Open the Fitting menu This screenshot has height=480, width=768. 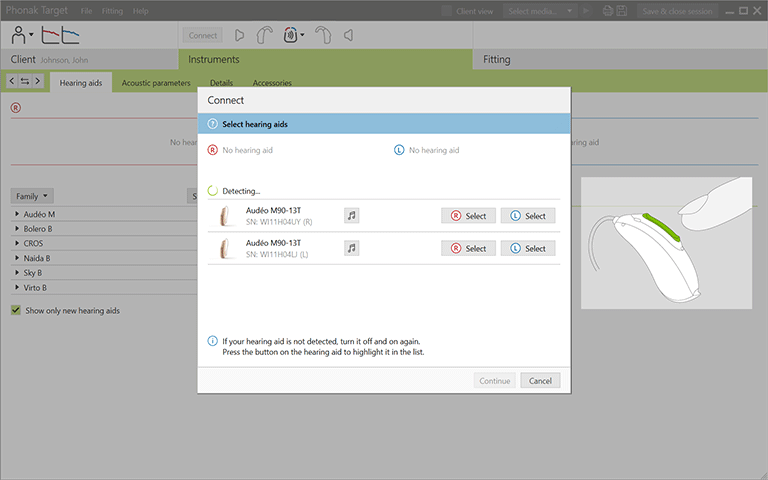tap(112, 11)
